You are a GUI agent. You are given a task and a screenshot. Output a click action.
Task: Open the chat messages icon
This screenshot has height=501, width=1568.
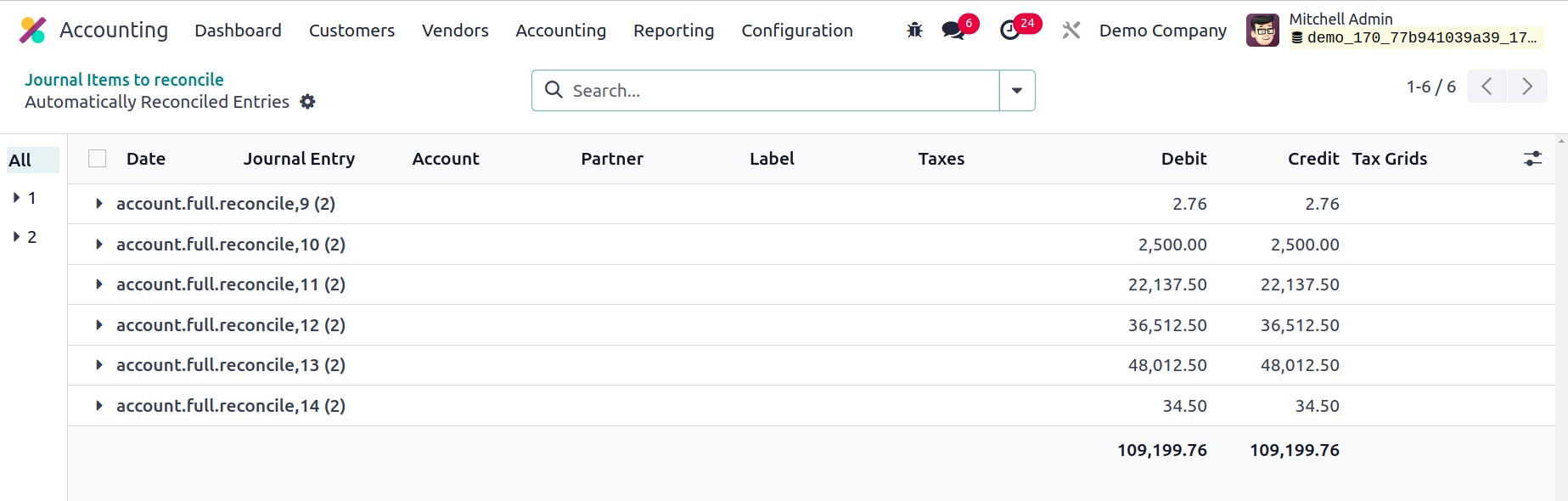(x=953, y=31)
